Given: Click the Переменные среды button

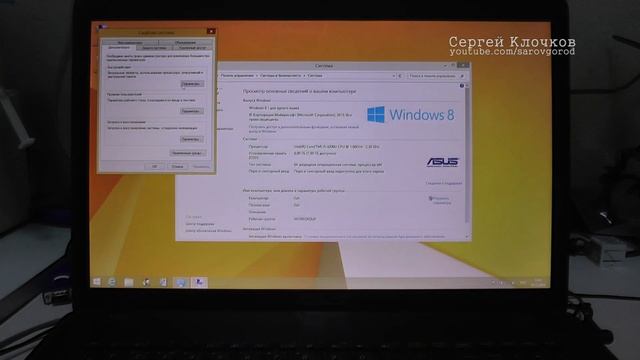Looking at the screenshot, I should [x=187, y=153].
